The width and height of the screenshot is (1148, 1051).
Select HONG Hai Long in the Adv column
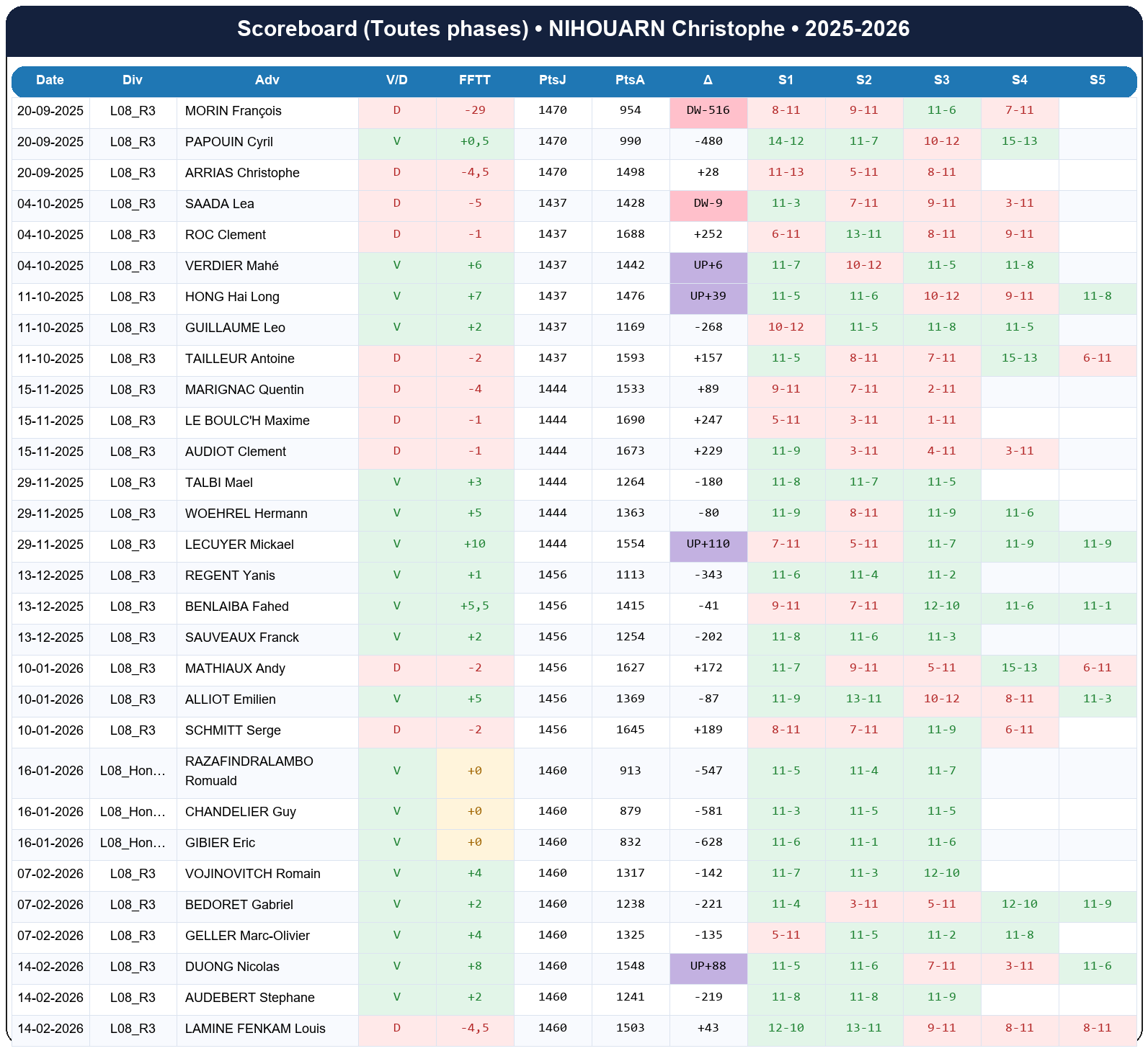tap(232, 297)
